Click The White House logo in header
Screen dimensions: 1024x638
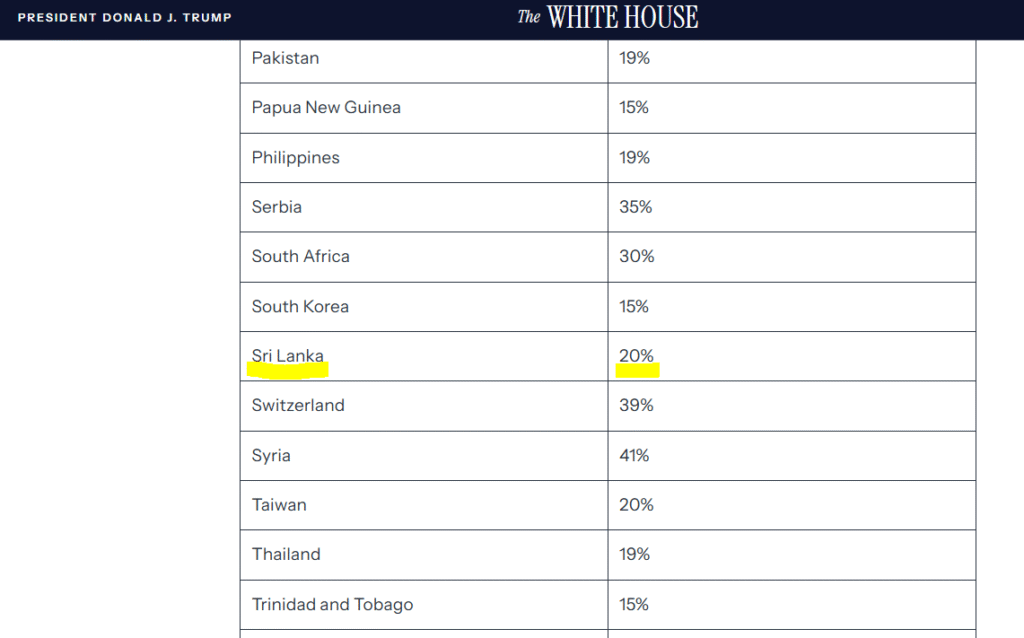(x=607, y=17)
